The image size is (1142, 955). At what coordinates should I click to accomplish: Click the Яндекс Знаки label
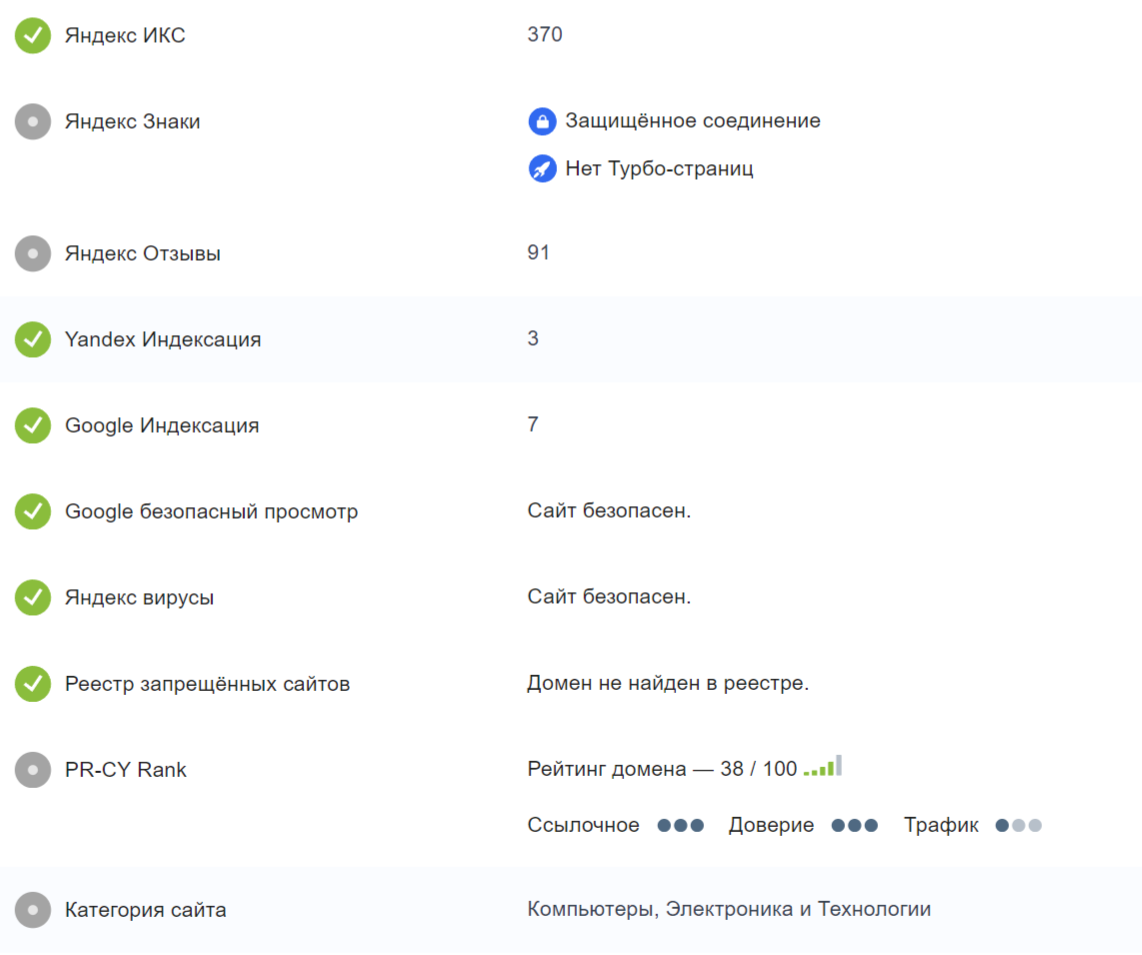click(133, 122)
